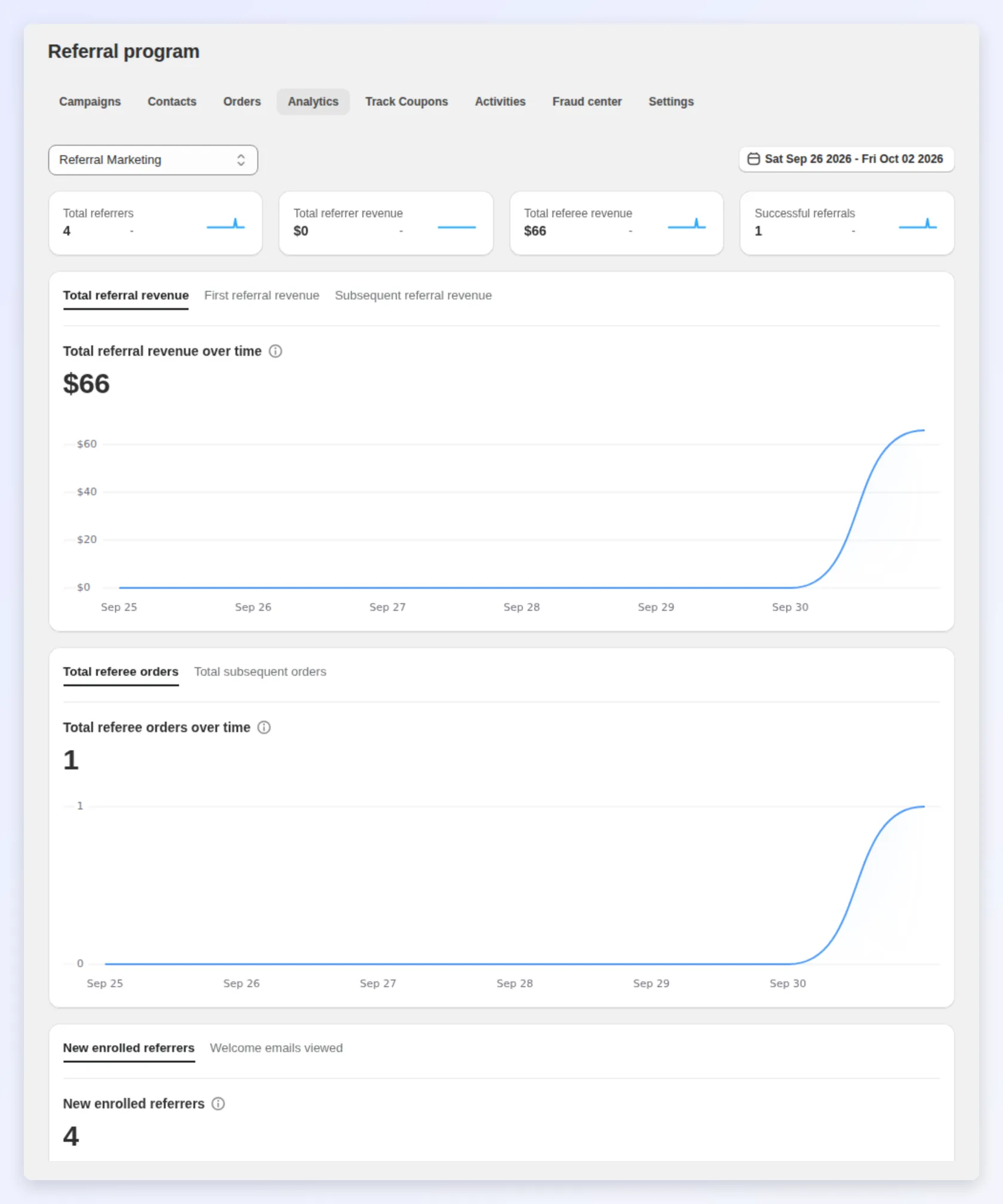The image size is (1003, 1204).
Task: Go to the Orders tab
Action: click(x=242, y=102)
